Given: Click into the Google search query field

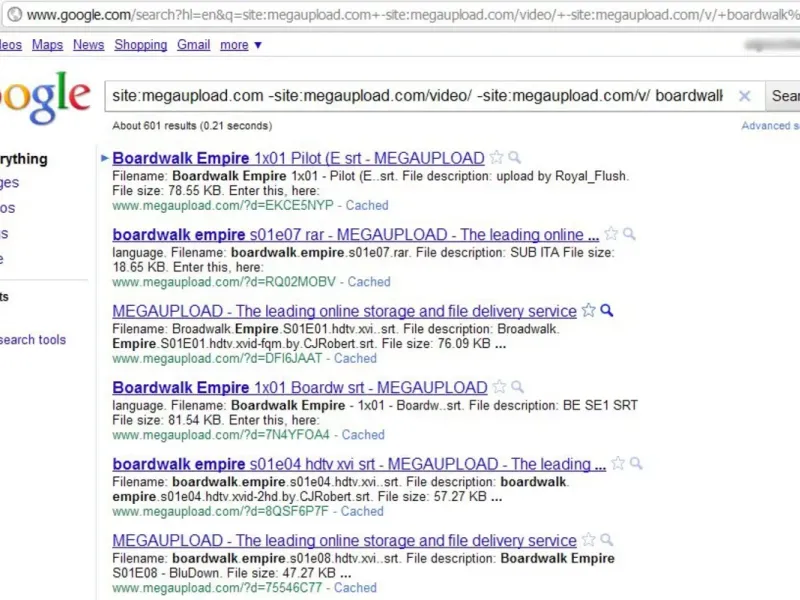Looking at the screenshot, I should click(418, 95).
